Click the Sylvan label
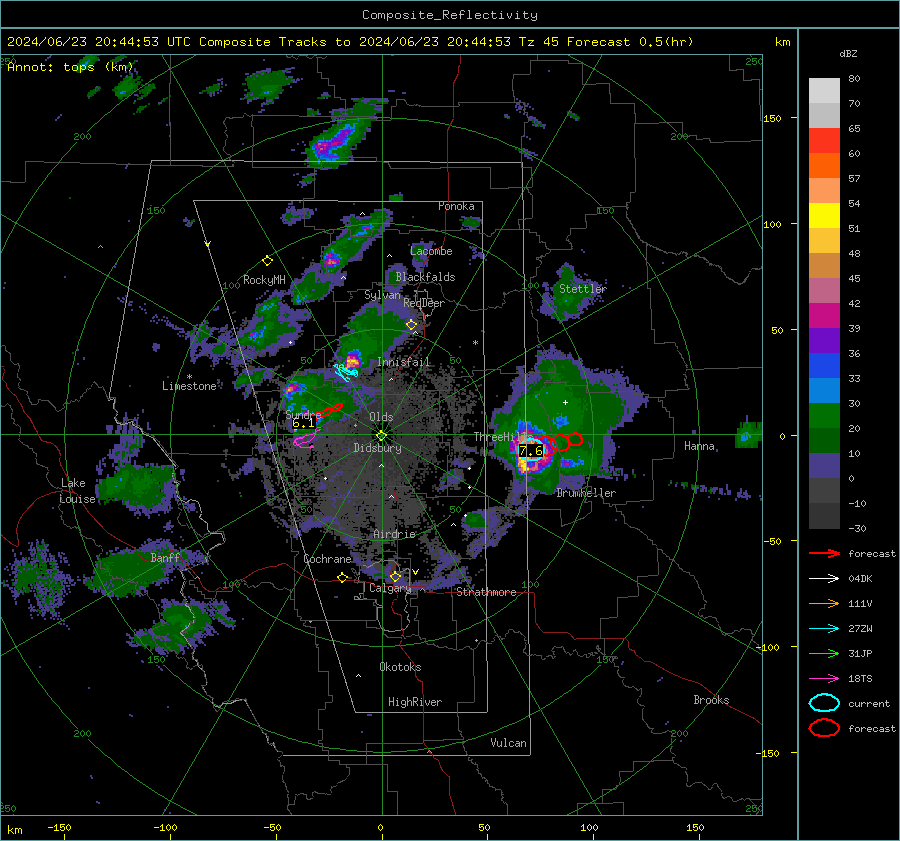 [x=382, y=295]
